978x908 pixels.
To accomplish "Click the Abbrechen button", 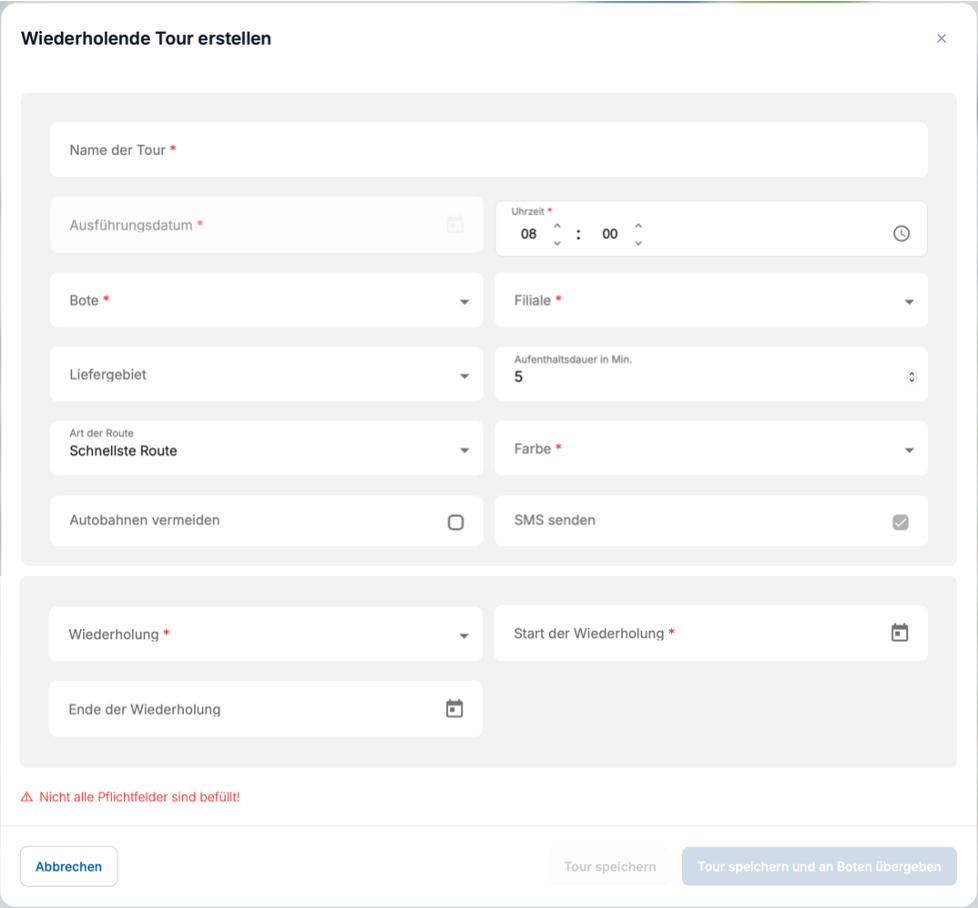I will click(x=69, y=867).
